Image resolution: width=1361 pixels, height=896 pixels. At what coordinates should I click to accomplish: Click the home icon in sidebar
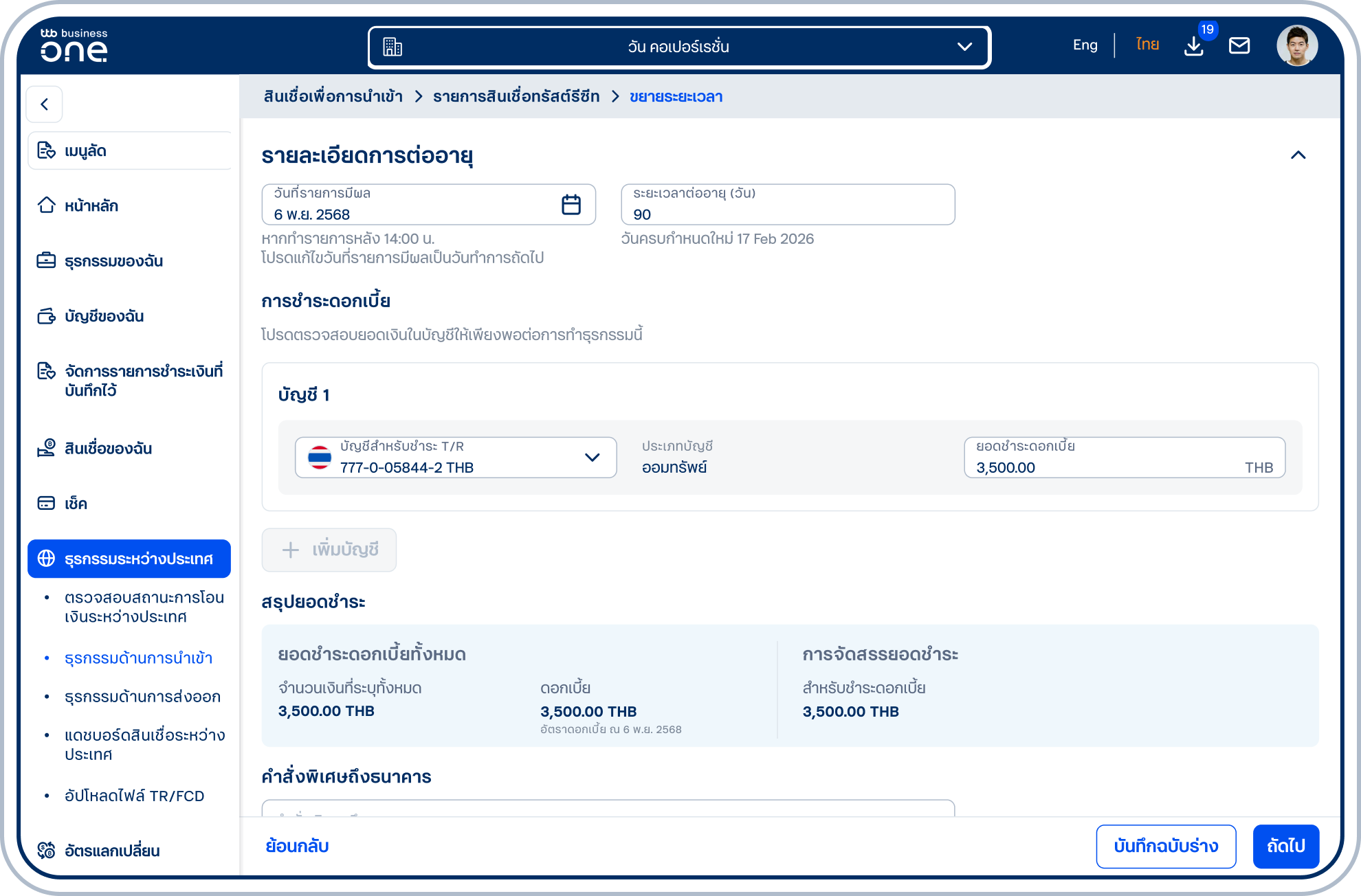(46, 205)
